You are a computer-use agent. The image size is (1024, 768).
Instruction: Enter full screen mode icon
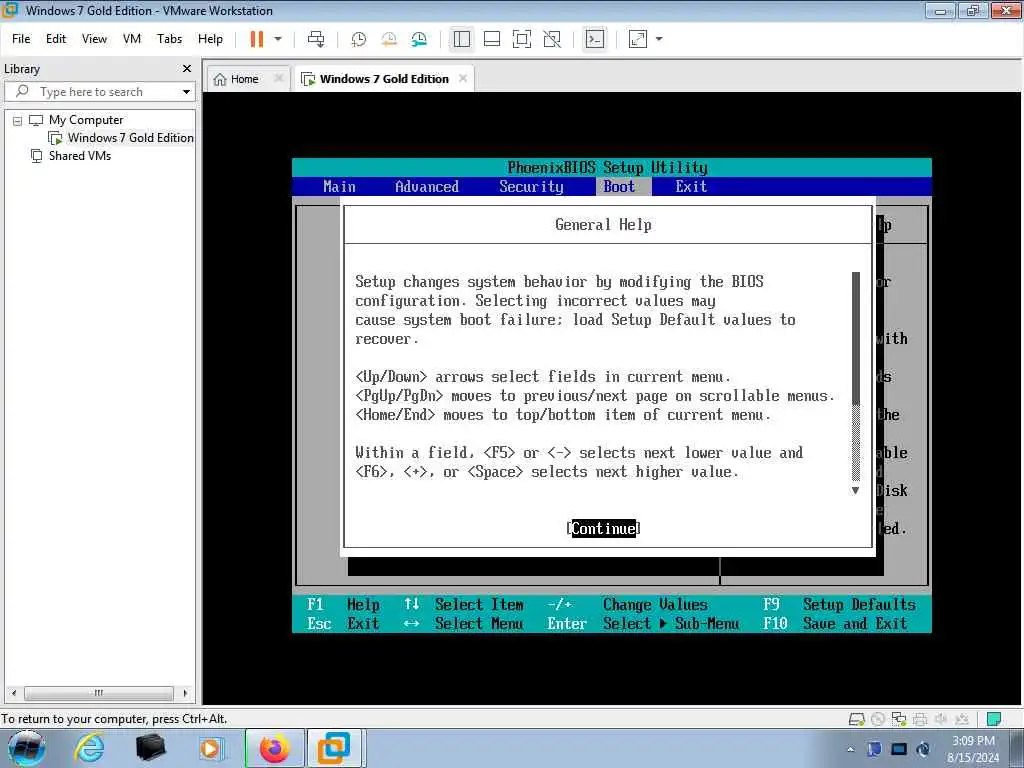click(522, 39)
